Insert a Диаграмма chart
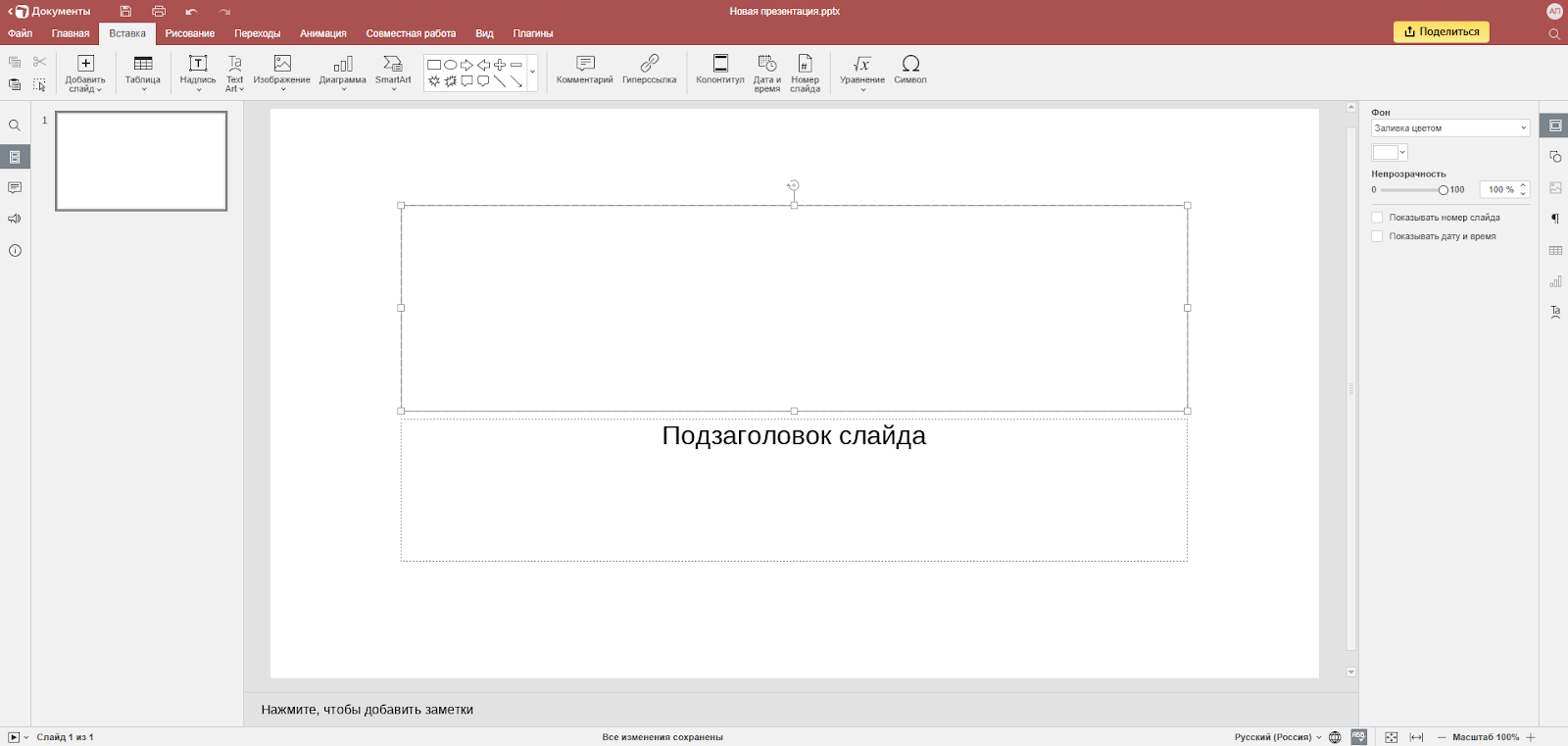 pos(343,73)
